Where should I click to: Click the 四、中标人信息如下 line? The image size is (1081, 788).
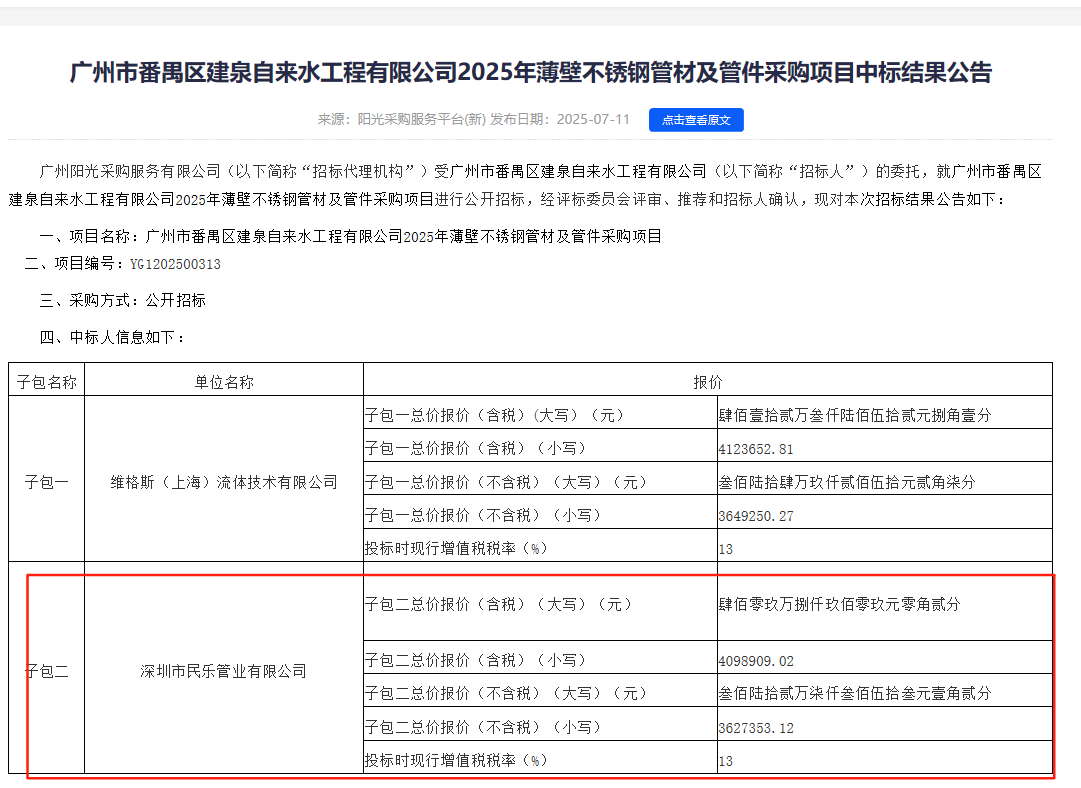click(112, 337)
